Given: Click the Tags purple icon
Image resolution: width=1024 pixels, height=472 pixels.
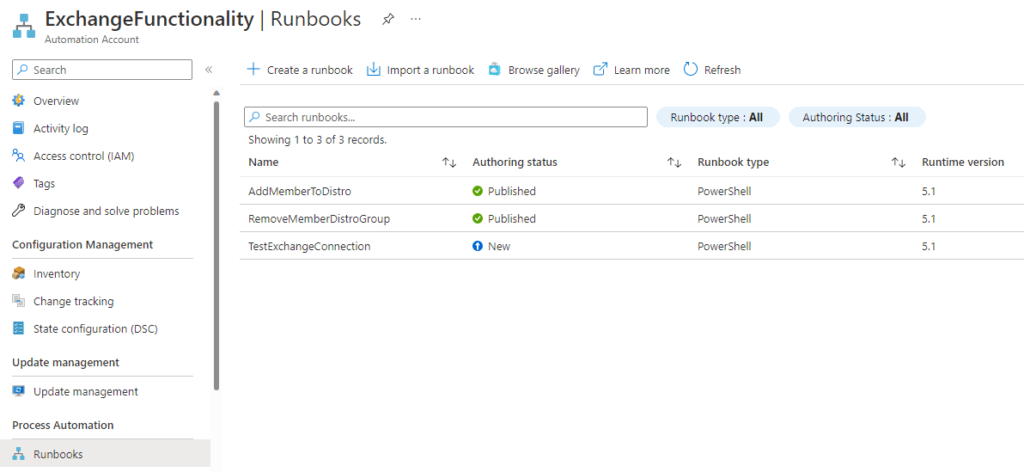Looking at the screenshot, I should (x=19, y=183).
